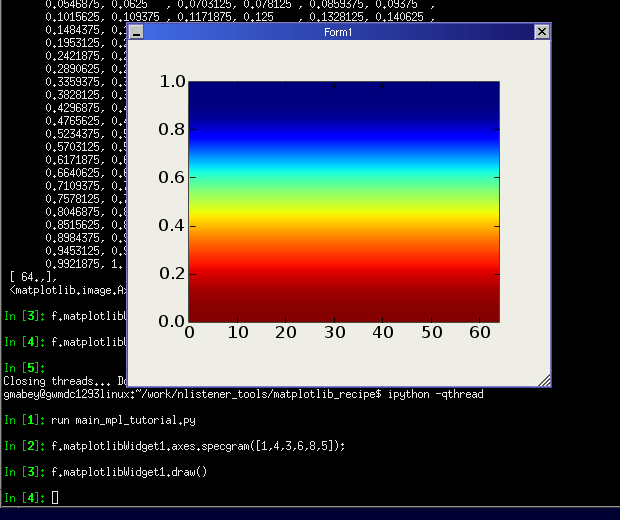This screenshot has width=620, height=520.
Task: Click the 'ipython -qthread' shell command
Action: [x=435, y=394]
